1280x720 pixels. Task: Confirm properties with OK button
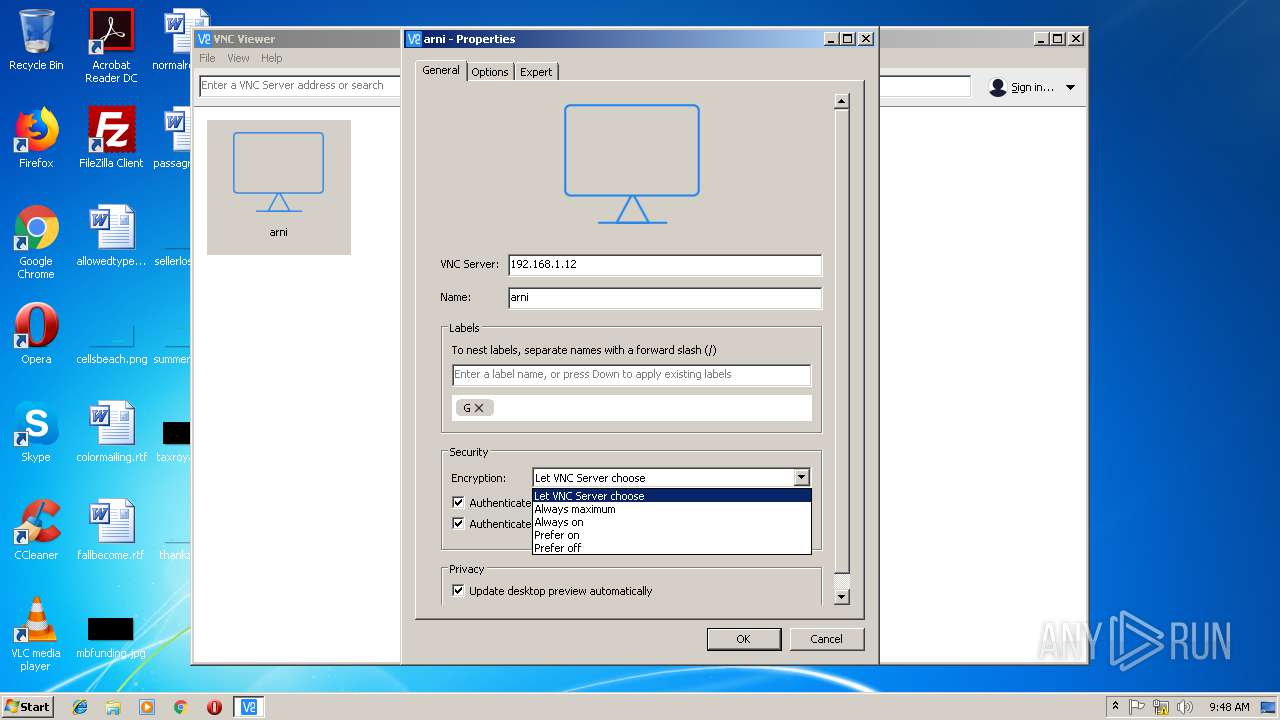tap(743, 639)
